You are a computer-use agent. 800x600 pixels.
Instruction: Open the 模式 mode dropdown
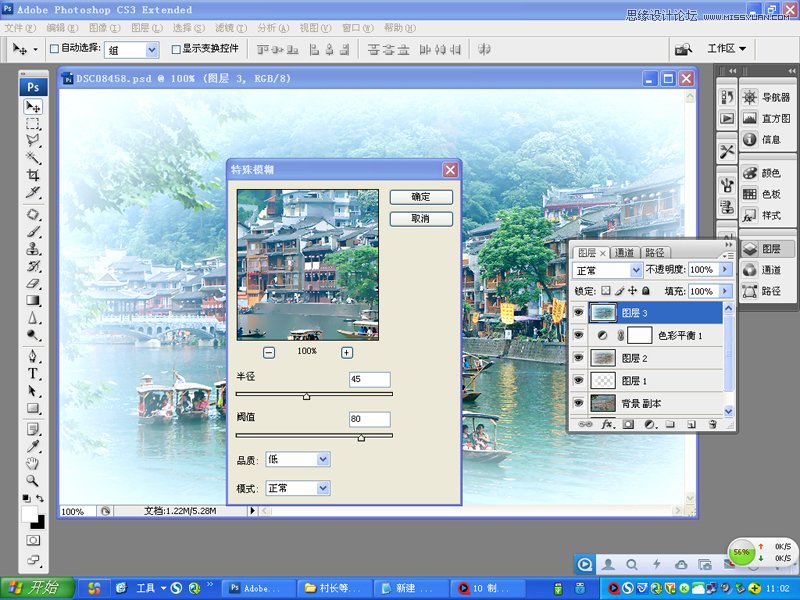[x=297, y=488]
